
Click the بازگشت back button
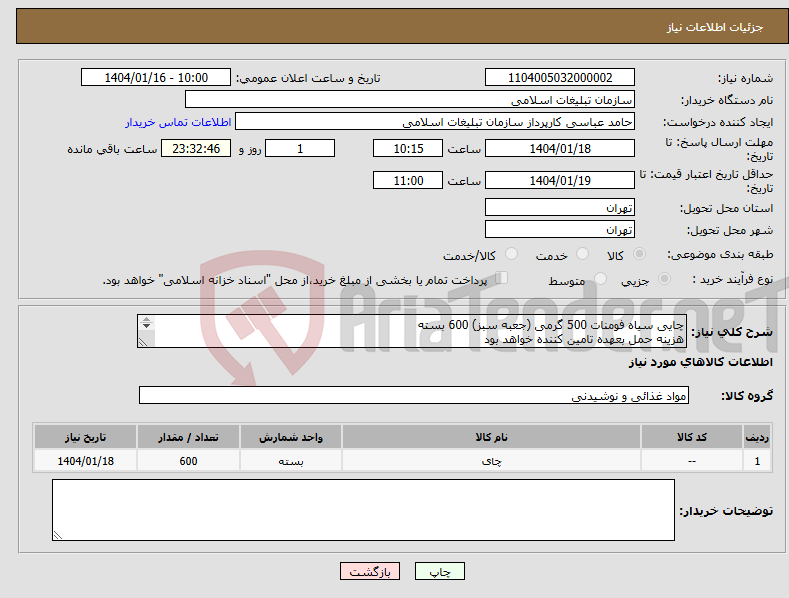pos(370,571)
